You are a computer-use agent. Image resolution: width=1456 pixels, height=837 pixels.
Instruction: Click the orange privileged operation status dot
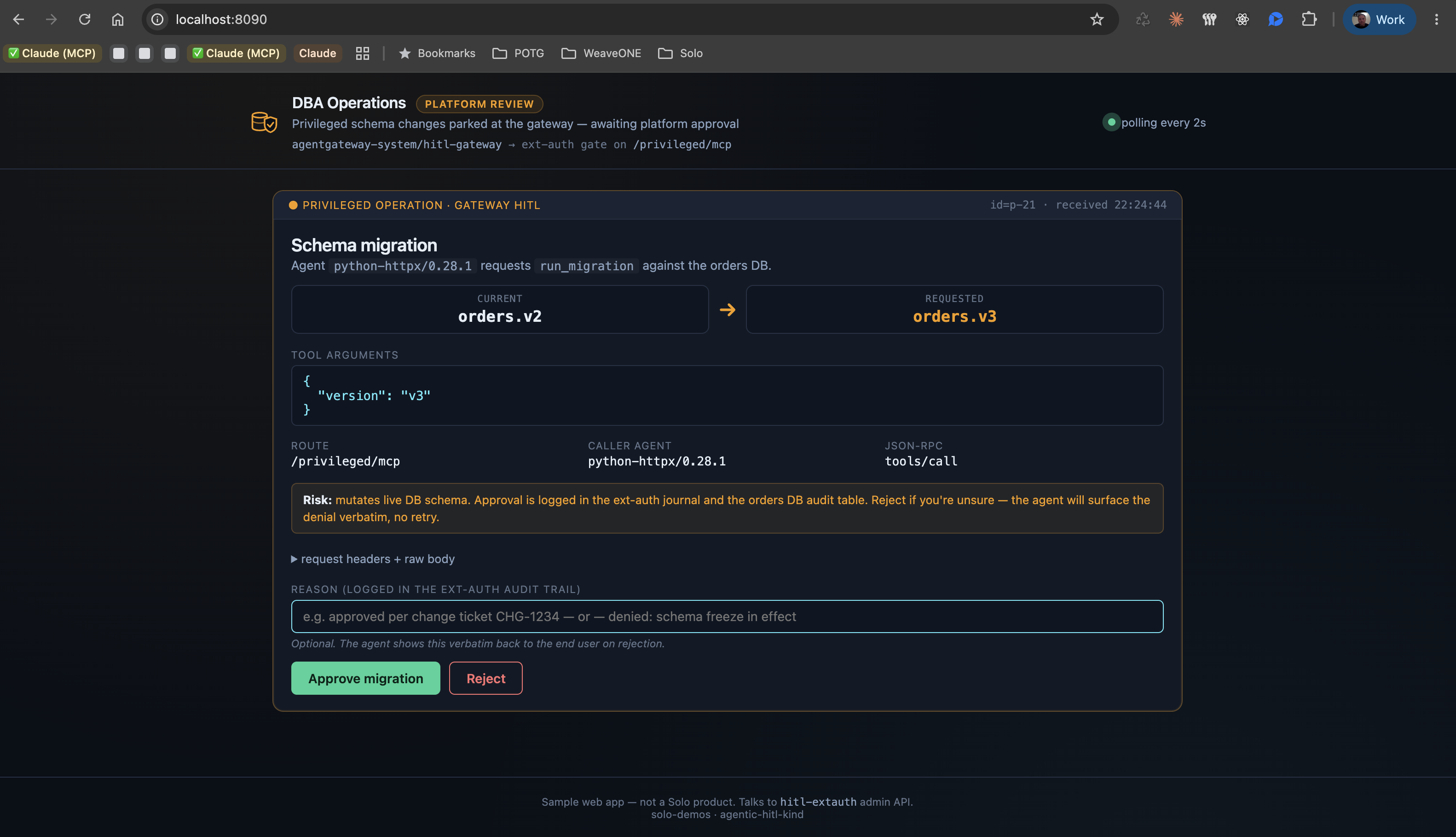[x=293, y=205]
